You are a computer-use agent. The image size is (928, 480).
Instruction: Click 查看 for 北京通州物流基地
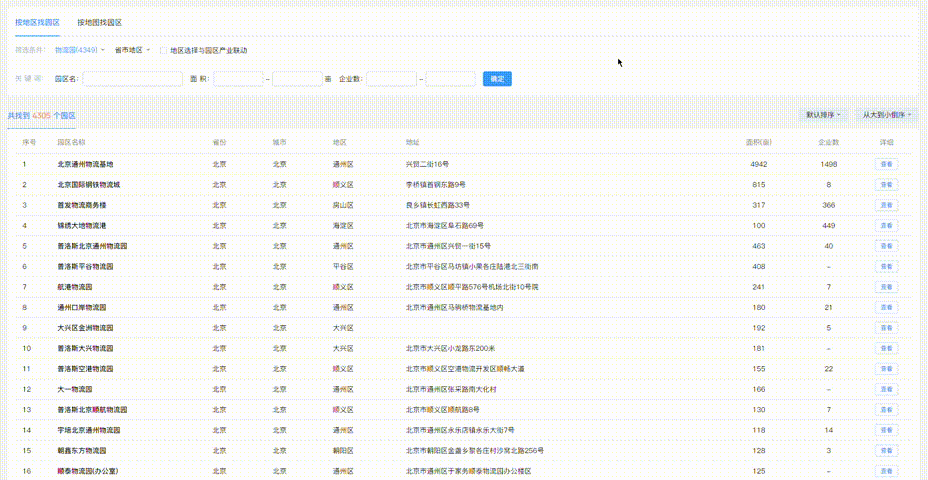coord(886,164)
